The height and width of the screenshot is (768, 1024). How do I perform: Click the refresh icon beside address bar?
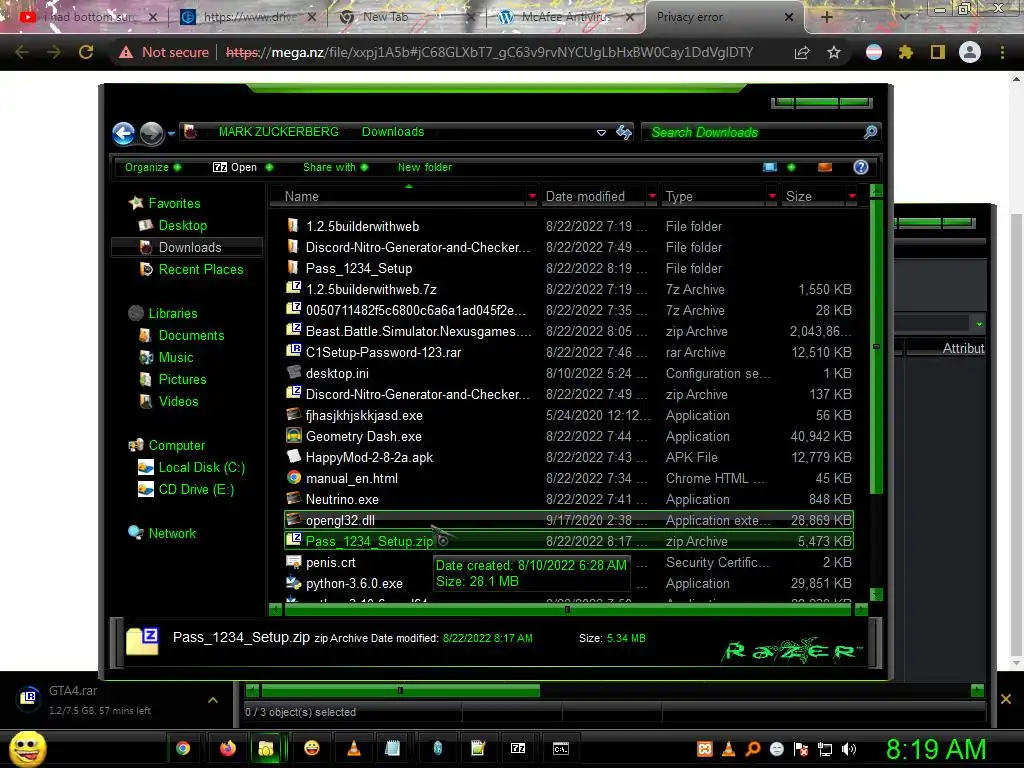pos(624,133)
